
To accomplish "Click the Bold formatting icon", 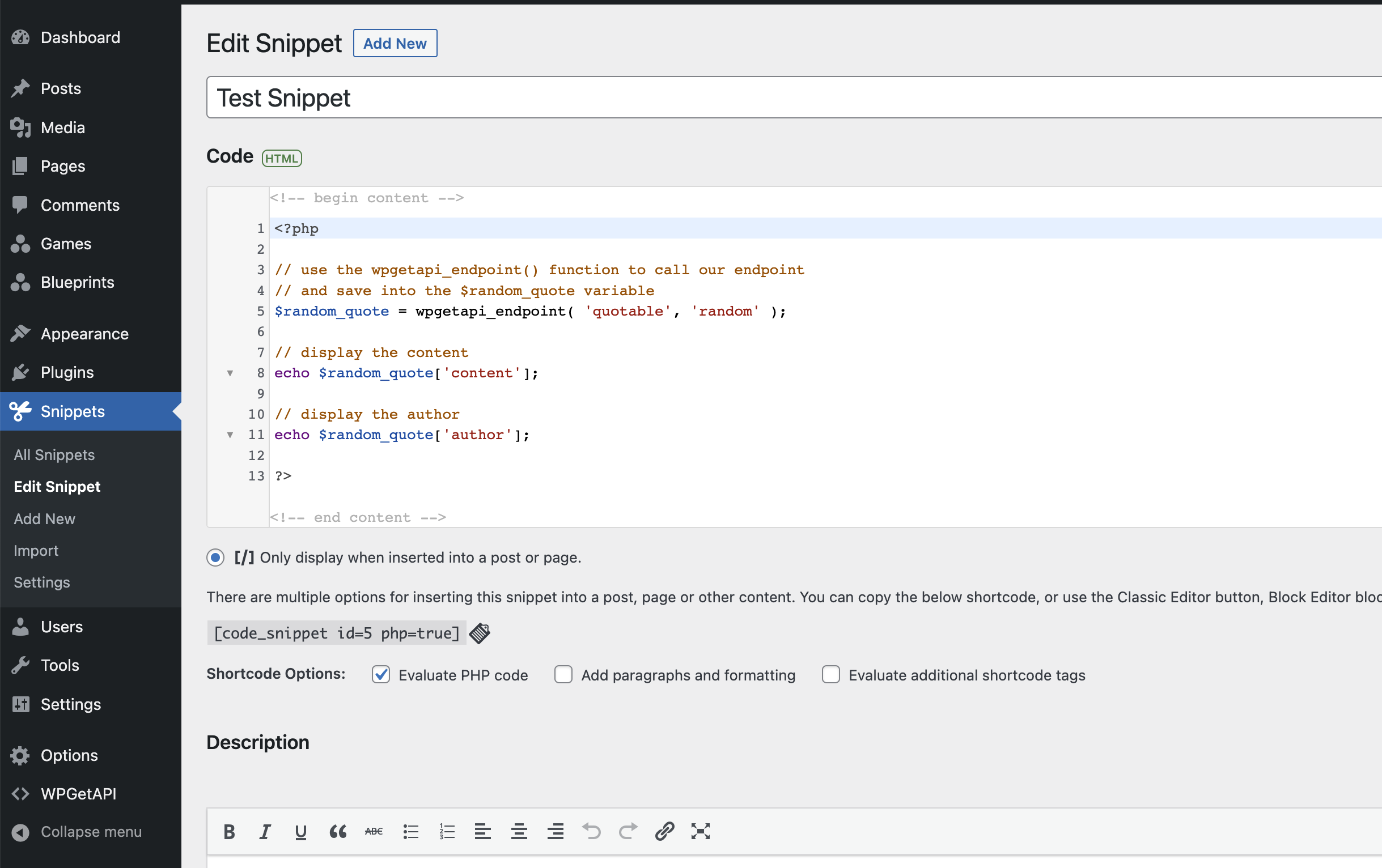I will 229,831.
